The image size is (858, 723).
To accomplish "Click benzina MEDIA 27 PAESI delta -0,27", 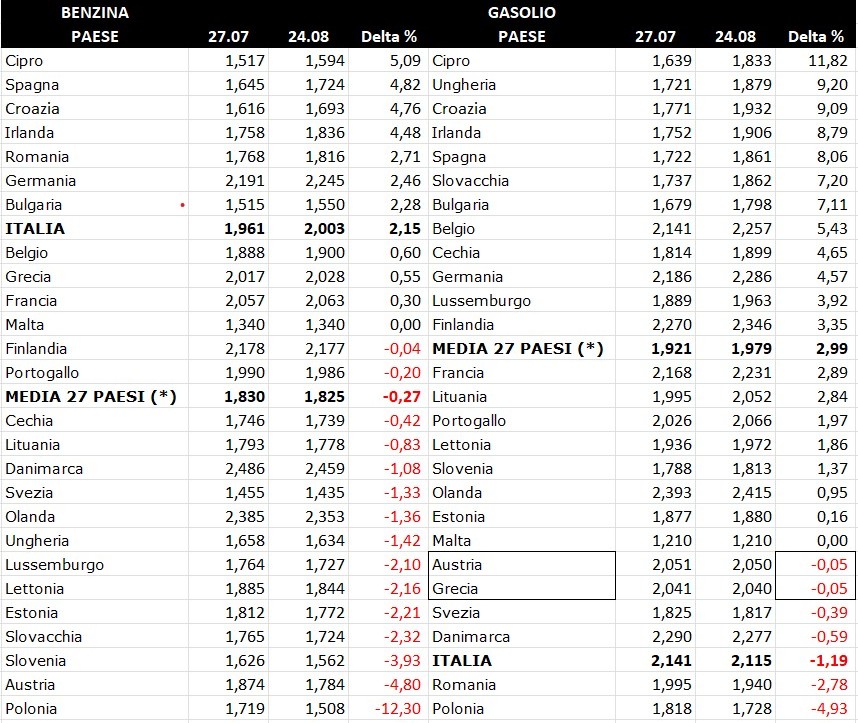I will click(x=388, y=397).
